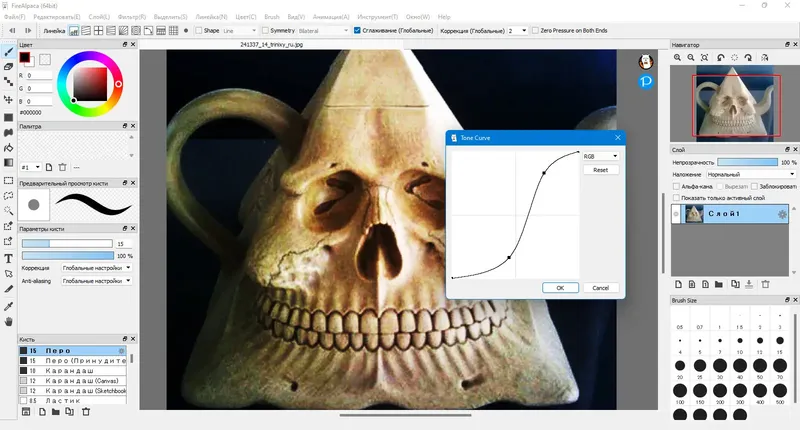Viewport: 800px width, 430px height.
Task: Enable Zero Pressure on Both Ends
Action: click(535, 31)
